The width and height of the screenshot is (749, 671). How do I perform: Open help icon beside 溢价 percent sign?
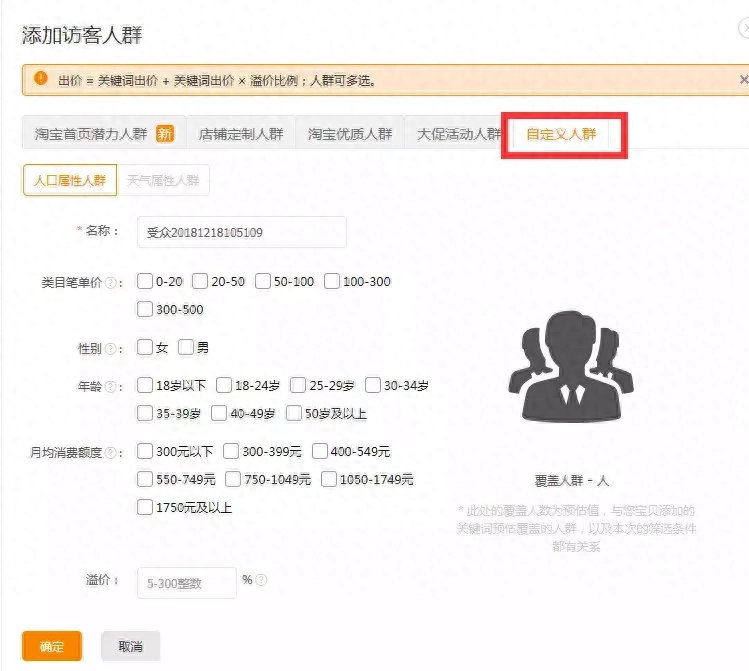click(261, 580)
